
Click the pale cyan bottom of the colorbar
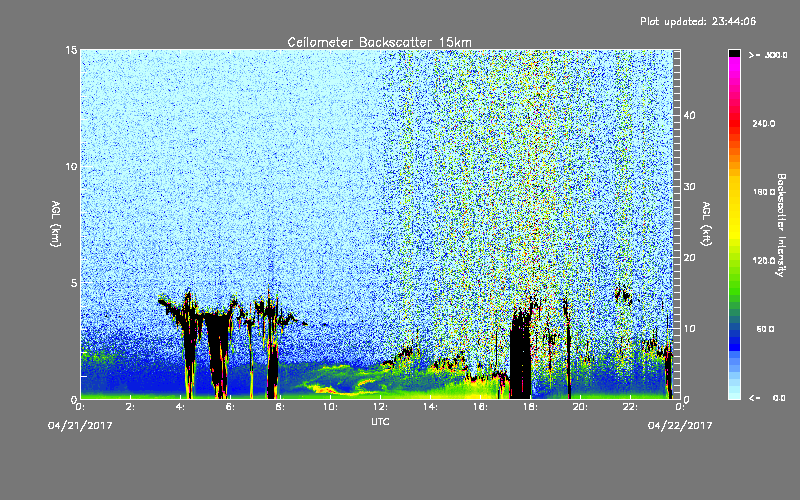click(734, 390)
